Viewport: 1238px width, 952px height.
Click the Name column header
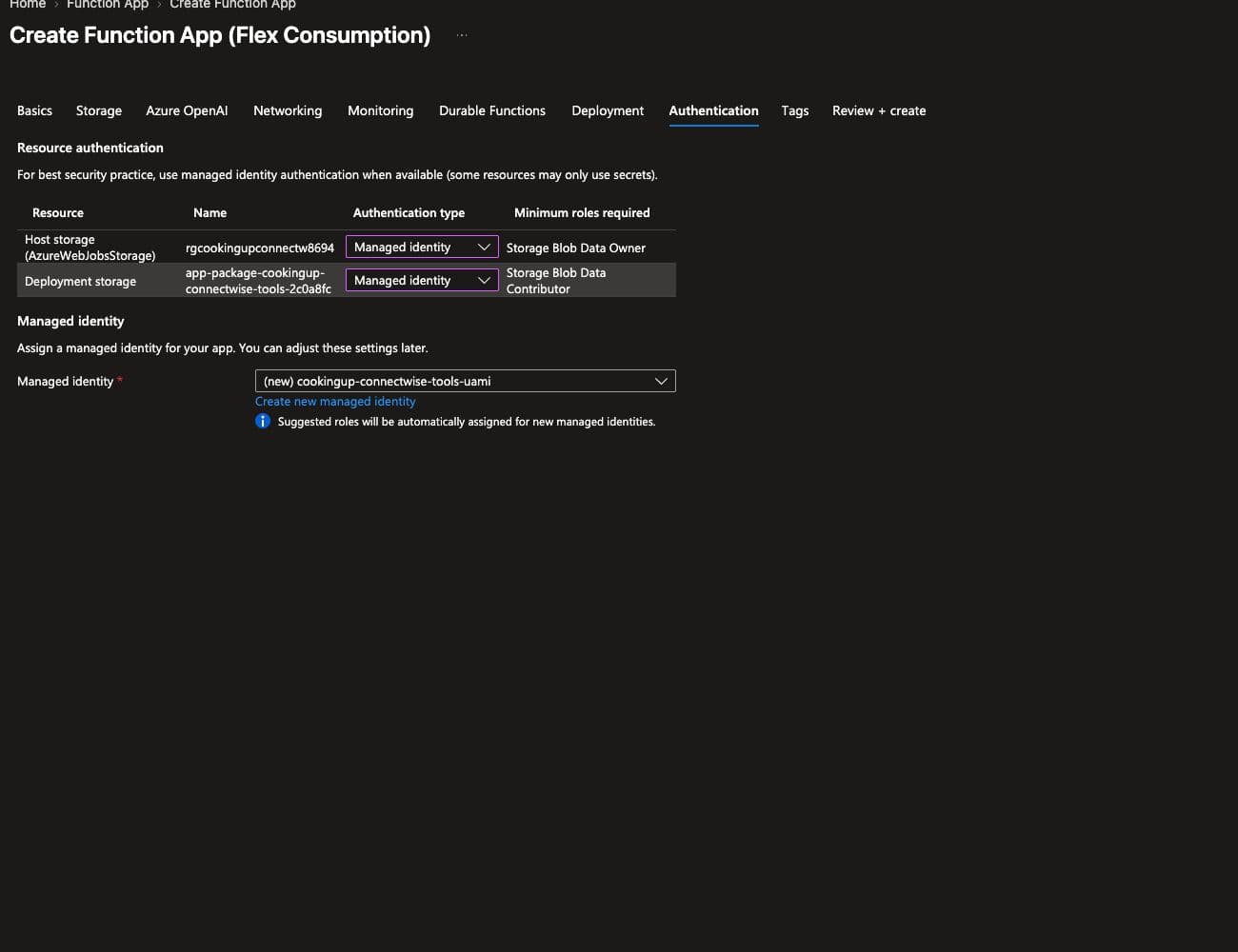[x=210, y=212]
